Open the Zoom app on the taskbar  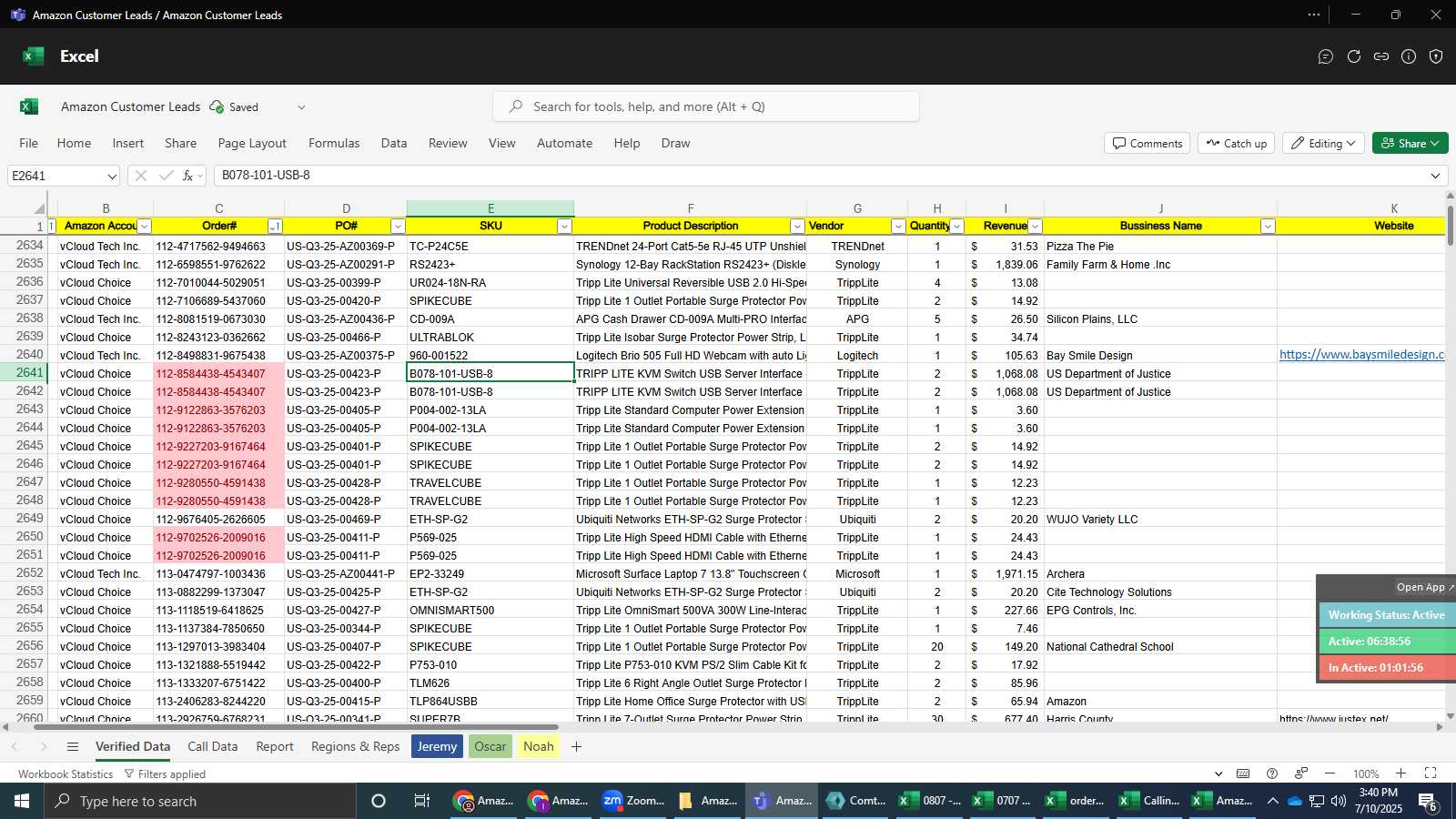[633, 801]
